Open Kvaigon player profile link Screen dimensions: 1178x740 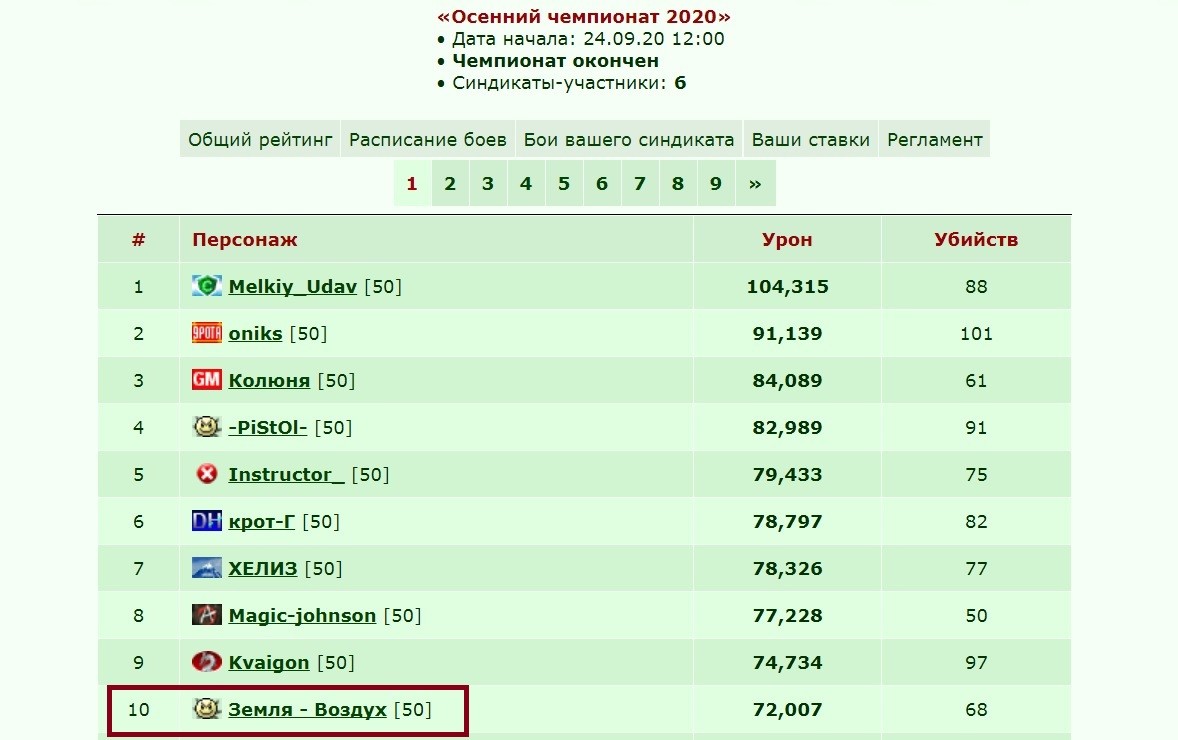(269, 663)
